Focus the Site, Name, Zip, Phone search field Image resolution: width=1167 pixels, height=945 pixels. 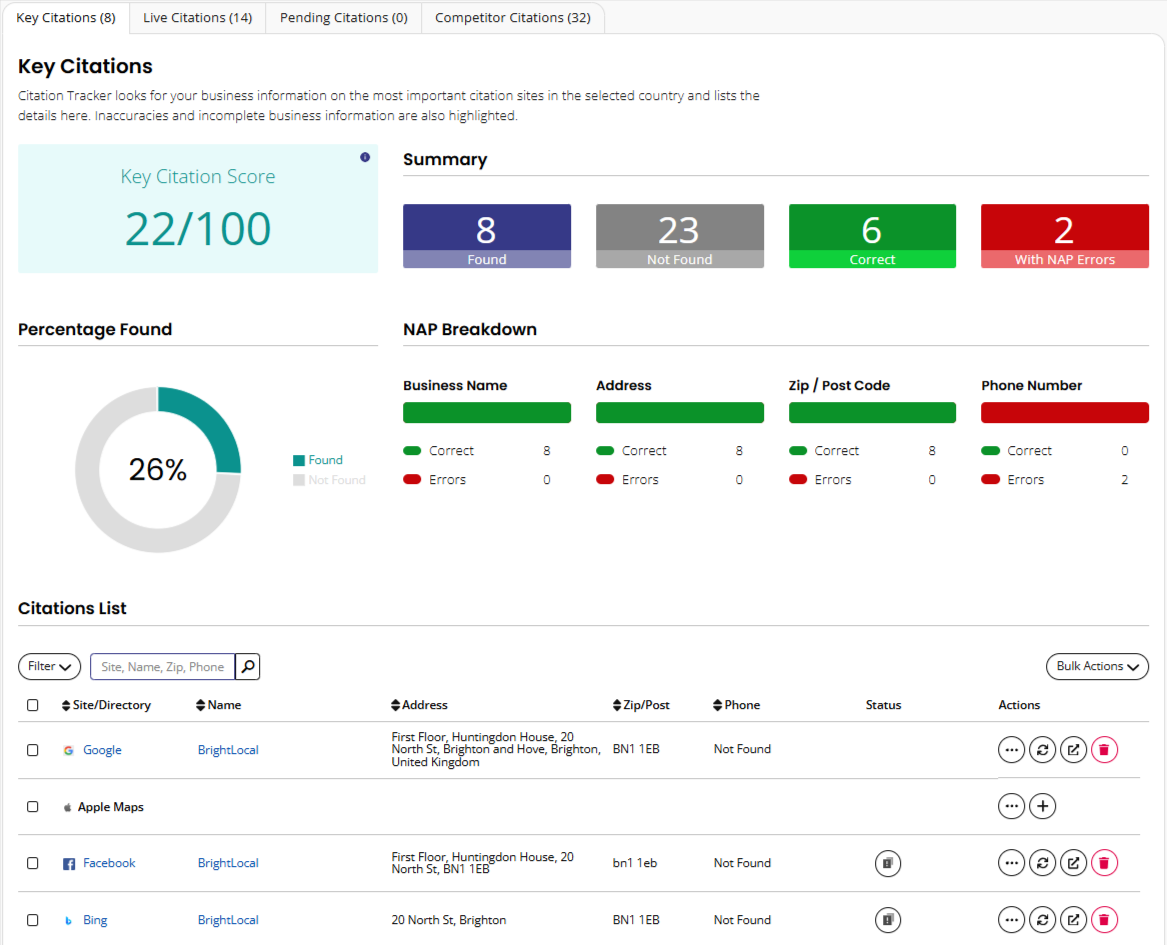click(162, 666)
